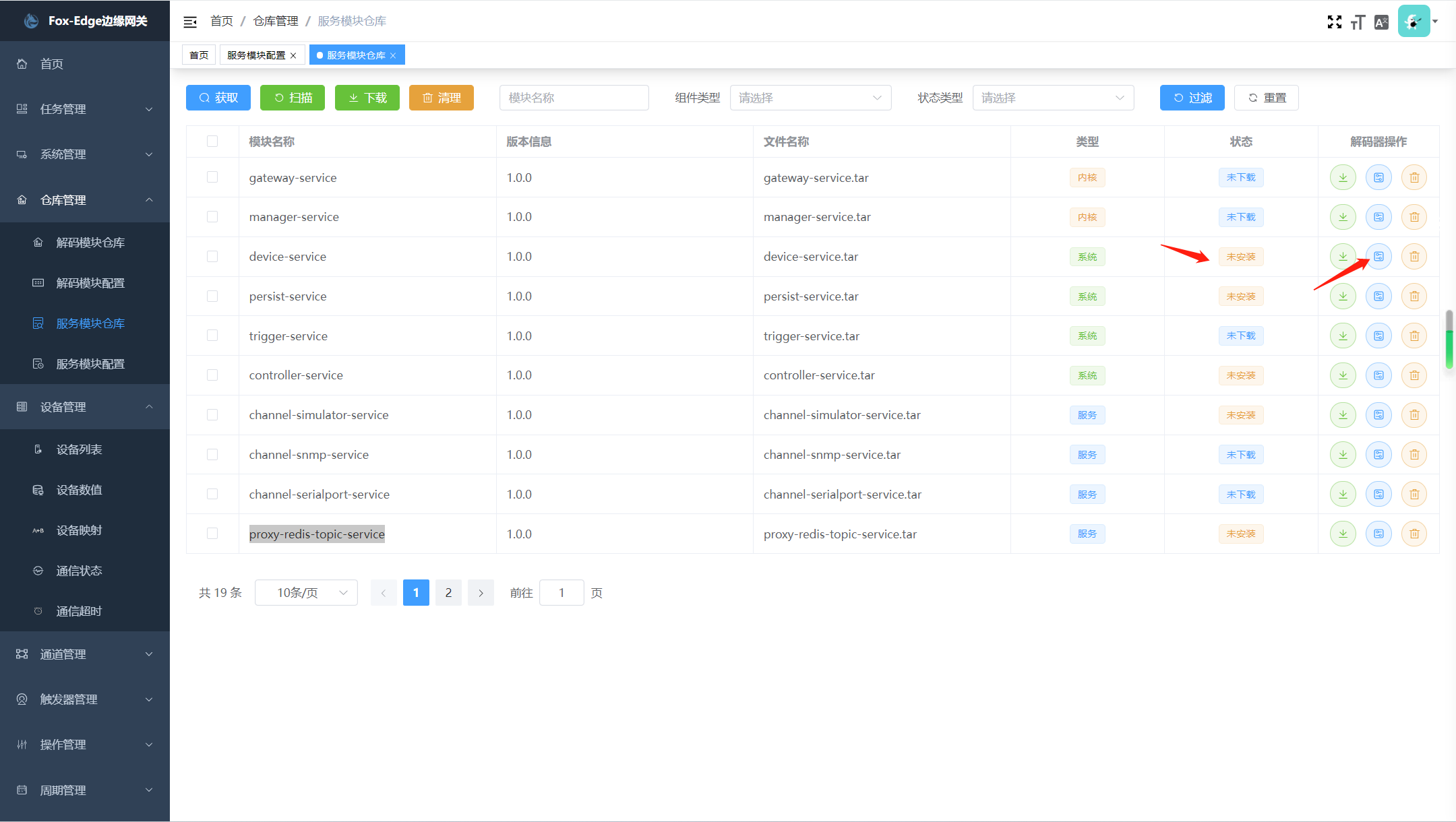Focus the 模块名称 search field

(574, 98)
